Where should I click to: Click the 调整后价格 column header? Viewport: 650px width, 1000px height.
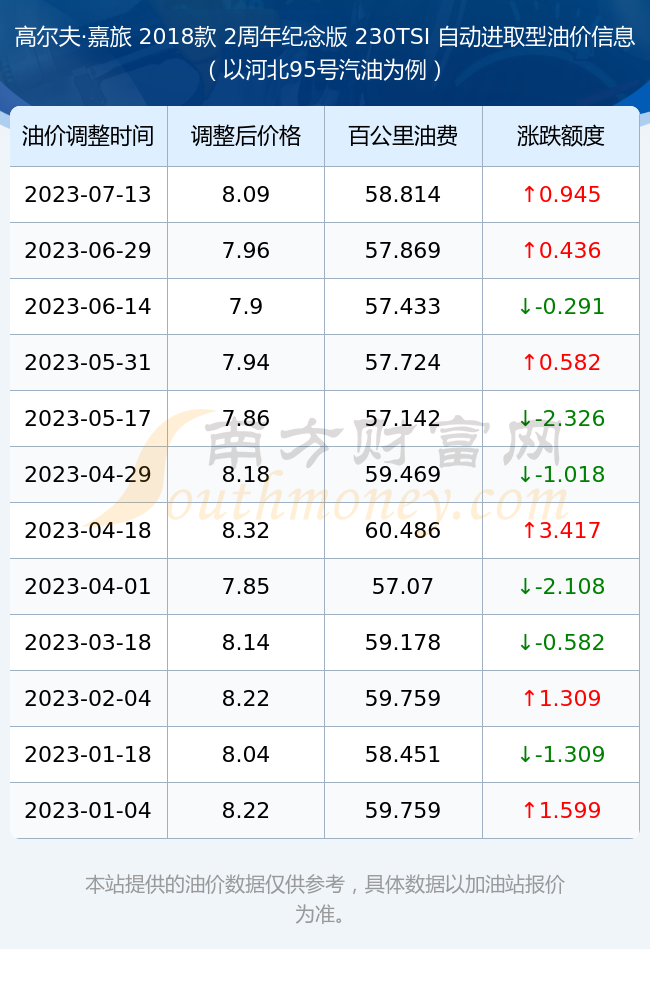pos(246,136)
